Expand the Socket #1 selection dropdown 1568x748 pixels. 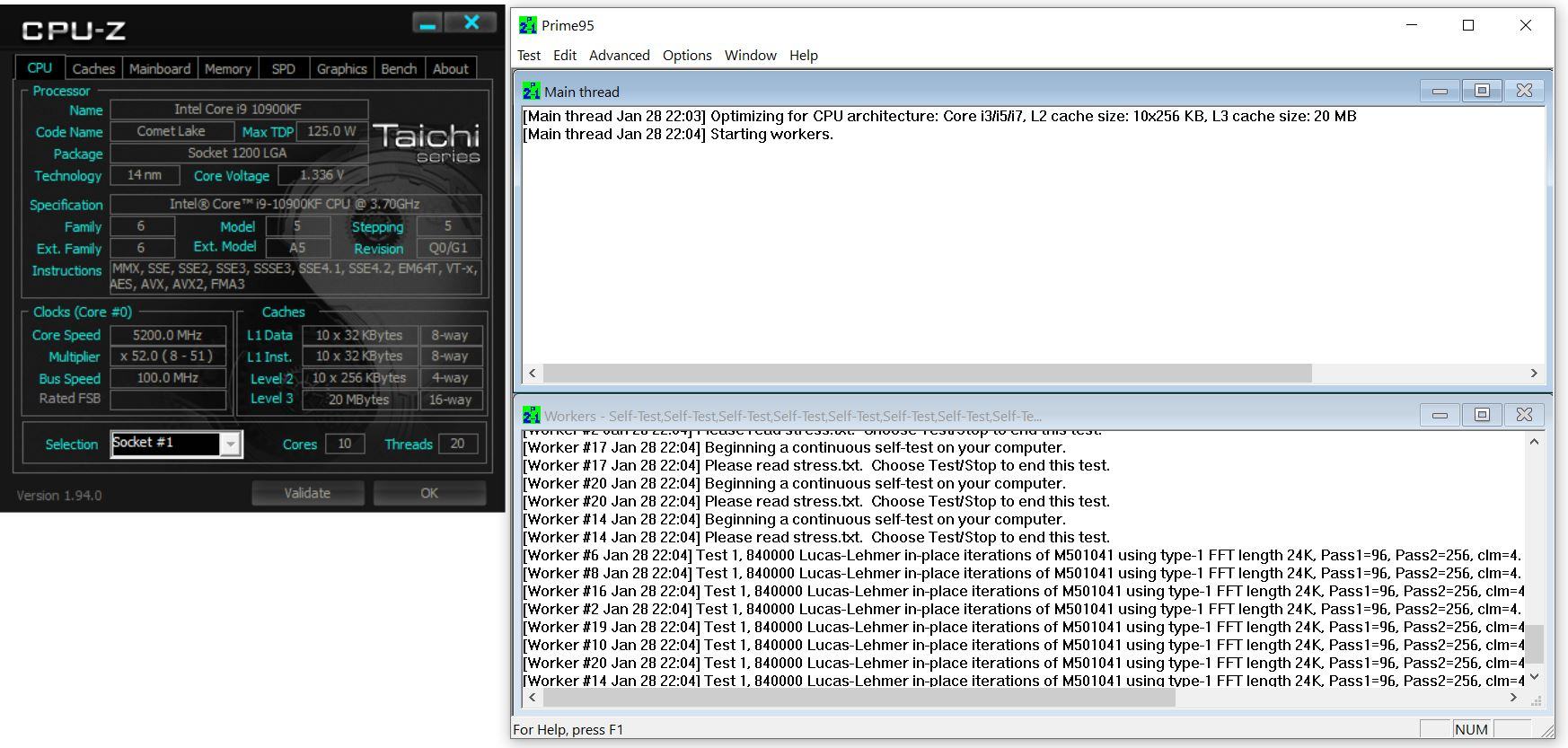(x=231, y=444)
